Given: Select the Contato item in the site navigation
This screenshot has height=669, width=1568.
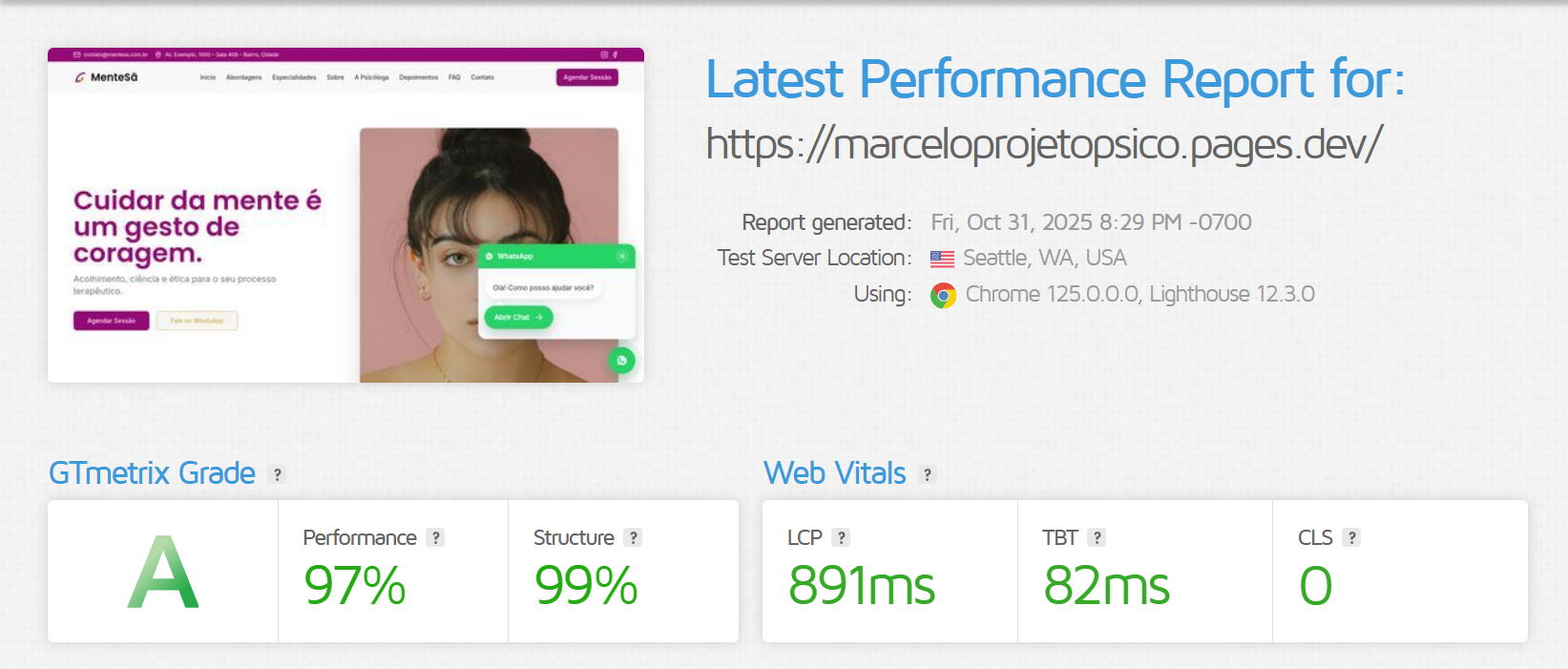Looking at the screenshot, I should tap(483, 77).
